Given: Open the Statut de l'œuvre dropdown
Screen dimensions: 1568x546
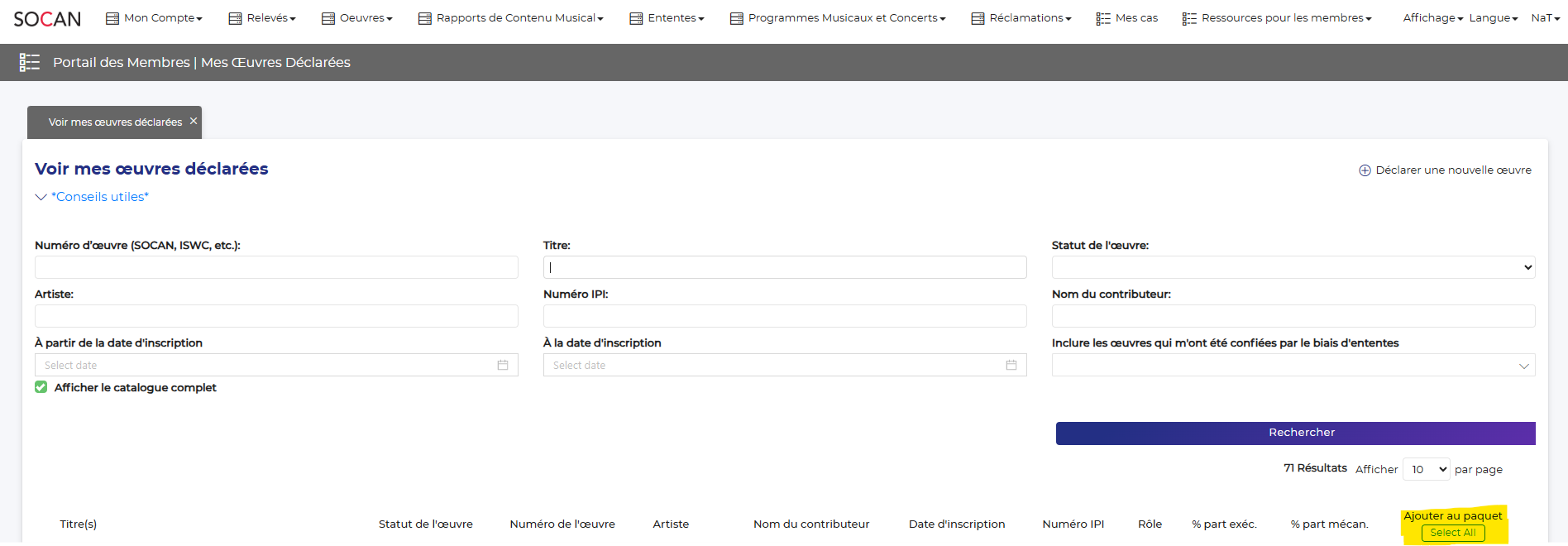Looking at the screenshot, I should pos(1293,267).
